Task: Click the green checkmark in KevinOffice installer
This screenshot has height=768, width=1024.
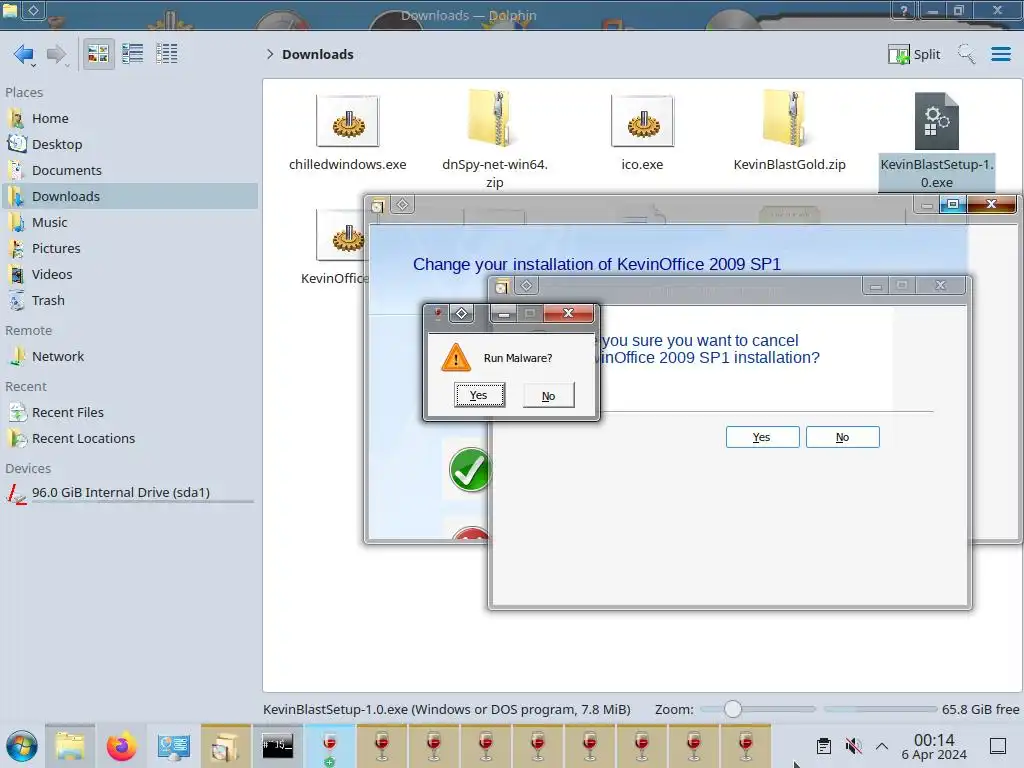Action: pyautogui.click(x=470, y=470)
